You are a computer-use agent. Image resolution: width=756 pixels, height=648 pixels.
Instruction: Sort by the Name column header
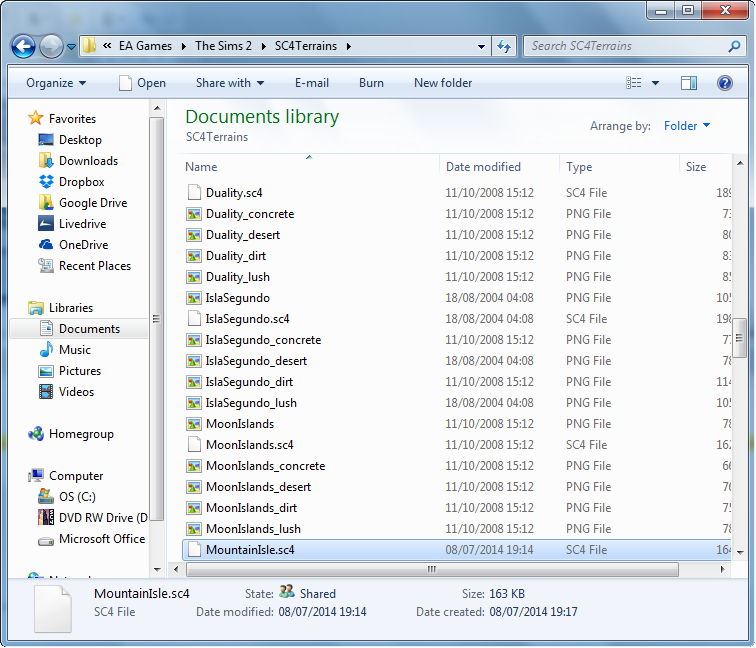point(309,167)
